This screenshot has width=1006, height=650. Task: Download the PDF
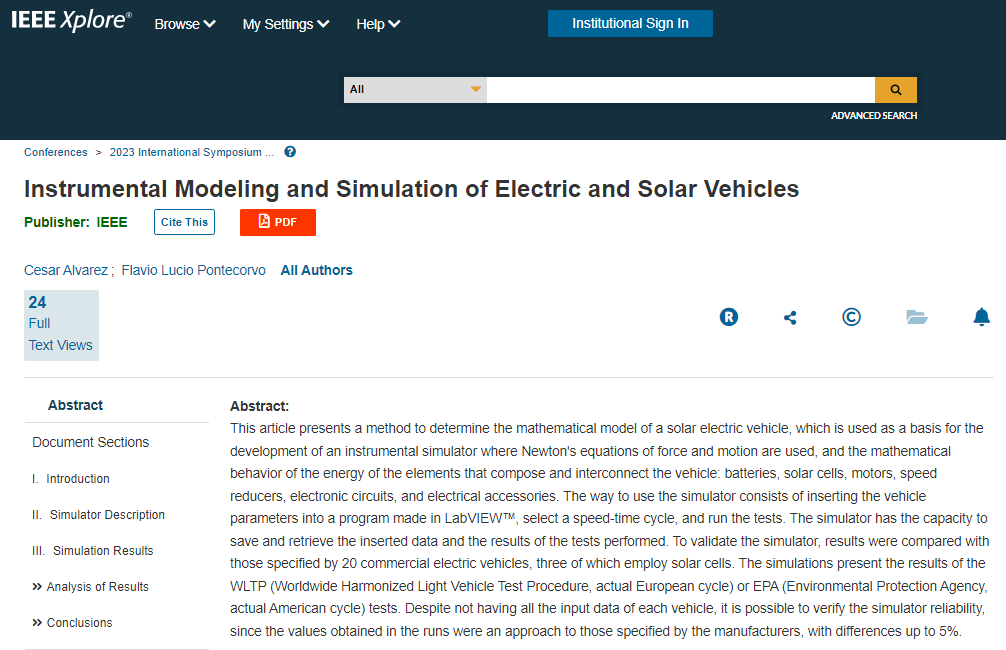tap(277, 222)
